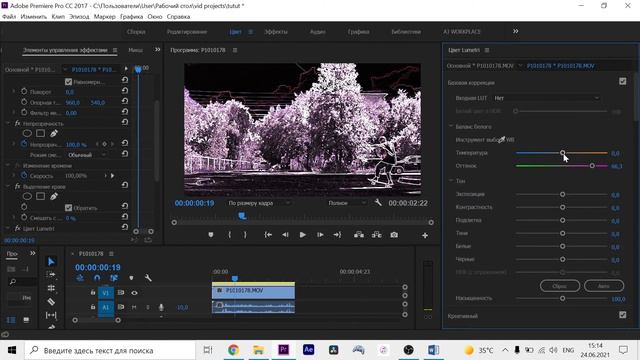
Task: Click the Reset tone button
Action: pos(560,286)
